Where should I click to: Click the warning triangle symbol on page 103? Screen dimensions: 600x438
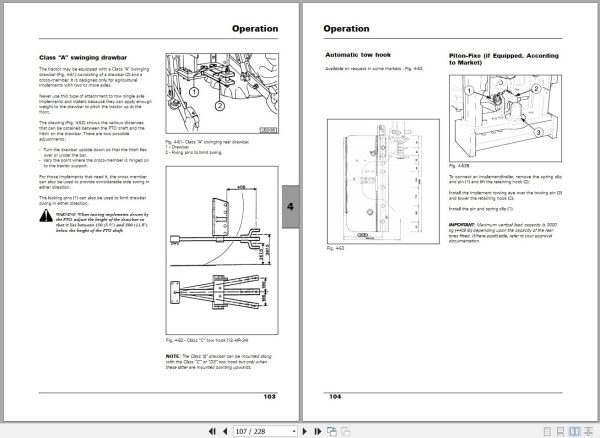click(x=46, y=216)
